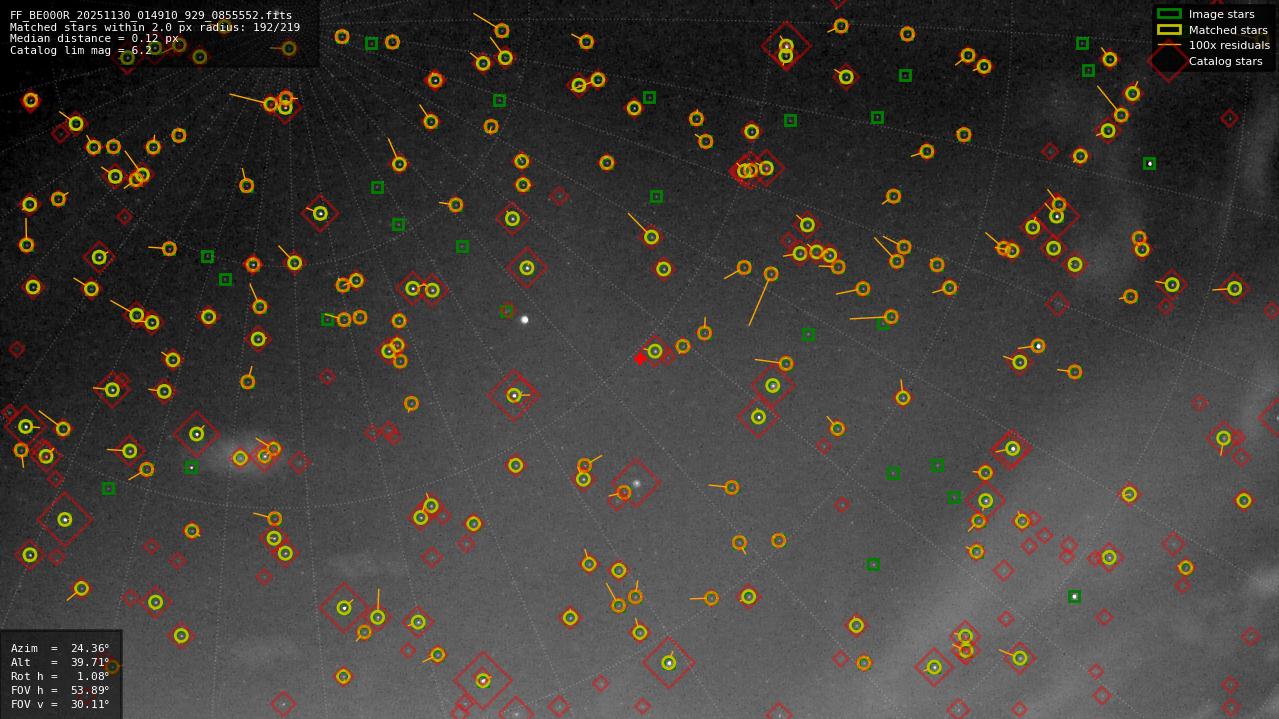Click the orange 100x residuals legend line

(x=1169, y=45)
